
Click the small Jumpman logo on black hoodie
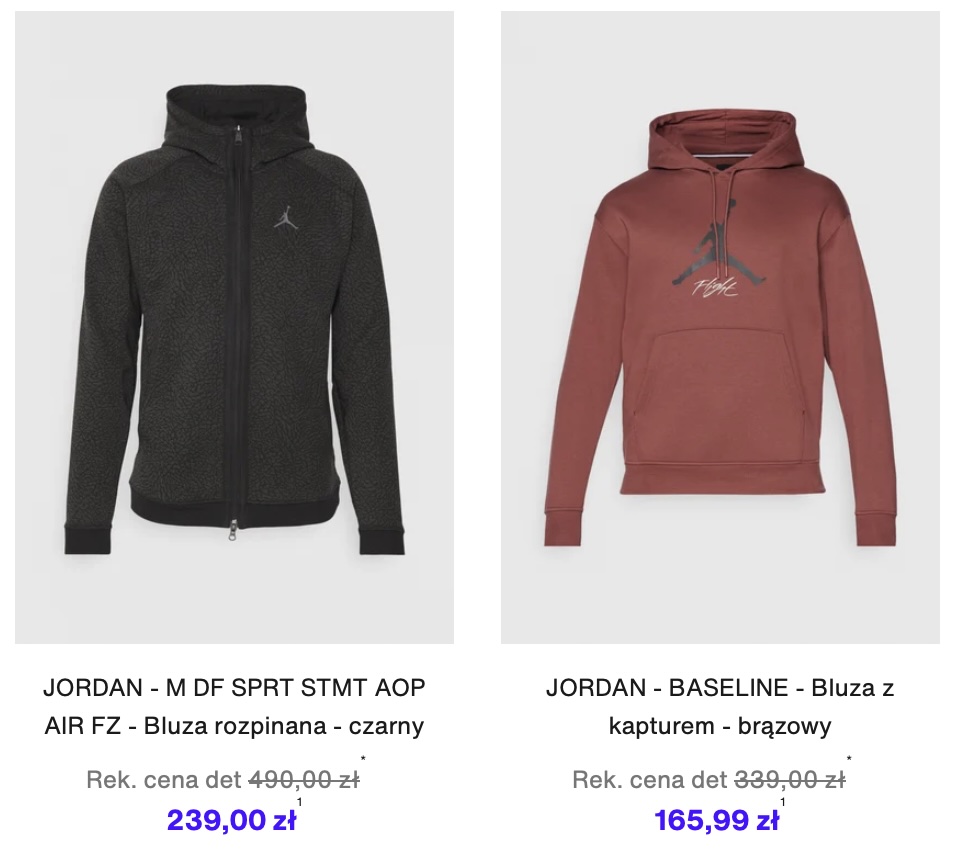coord(286,216)
